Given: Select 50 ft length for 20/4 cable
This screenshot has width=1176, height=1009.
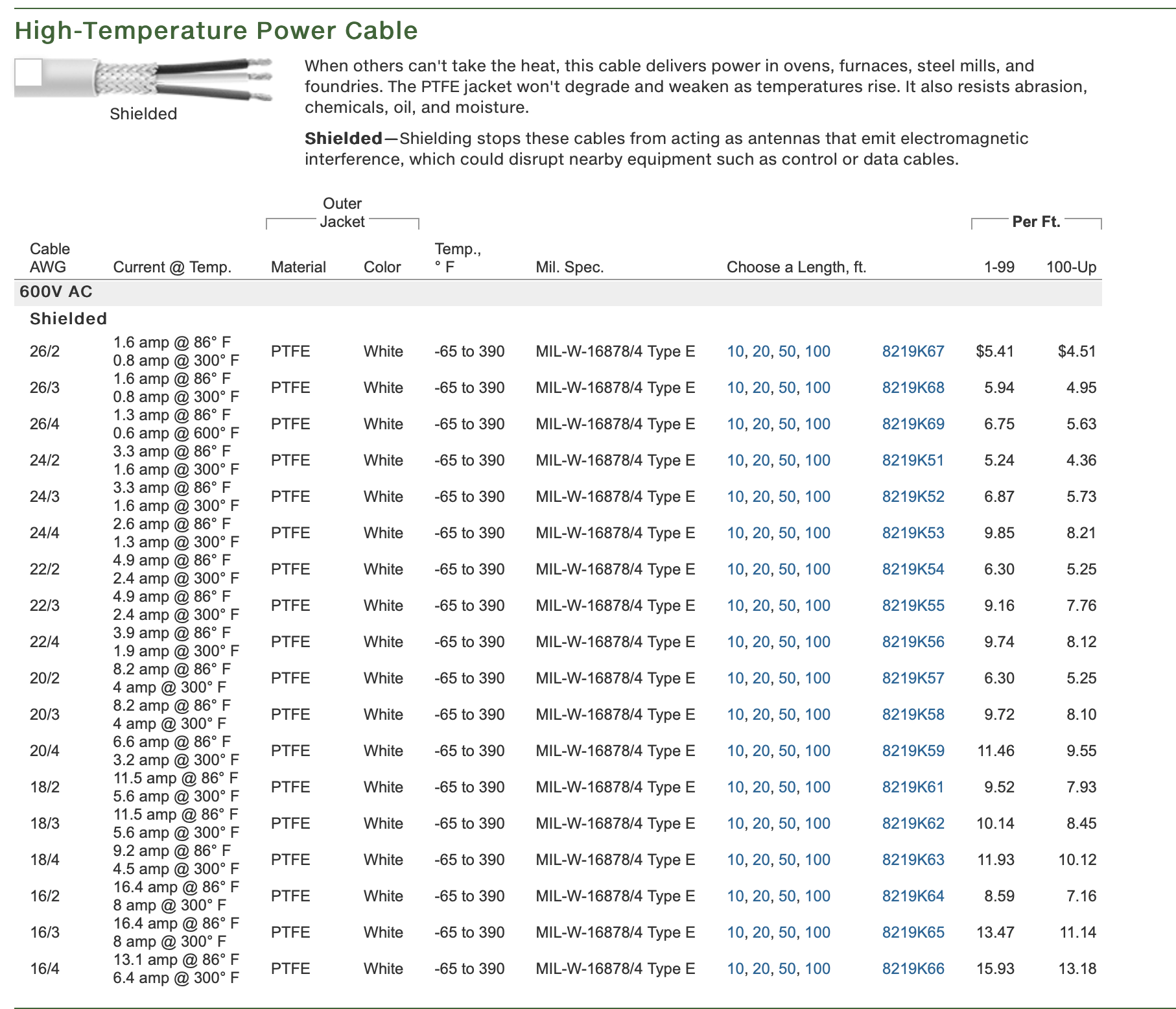Looking at the screenshot, I should pyautogui.click(x=787, y=751).
